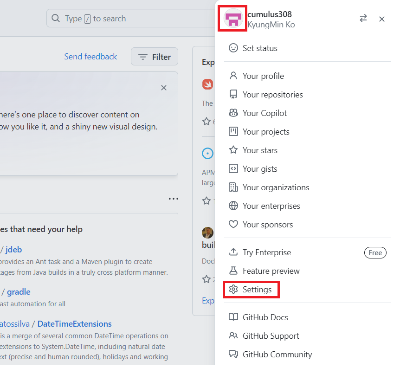The image size is (400, 365).
Task: Close the user menu panel
Action: click(x=382, y=19)
